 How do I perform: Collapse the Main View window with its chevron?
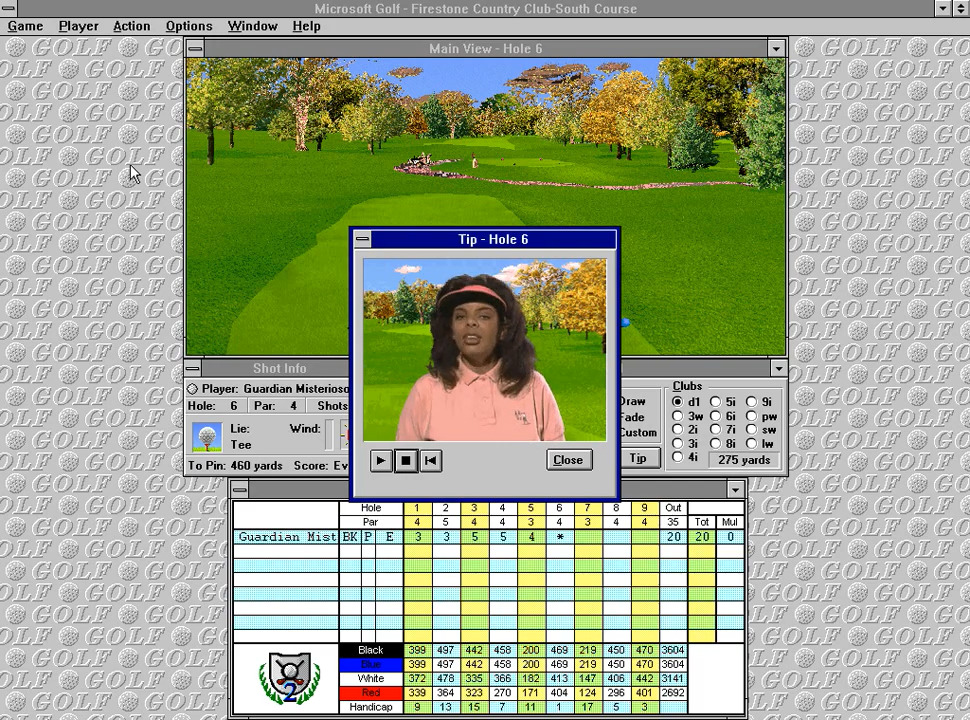click(x=776, y=48)
